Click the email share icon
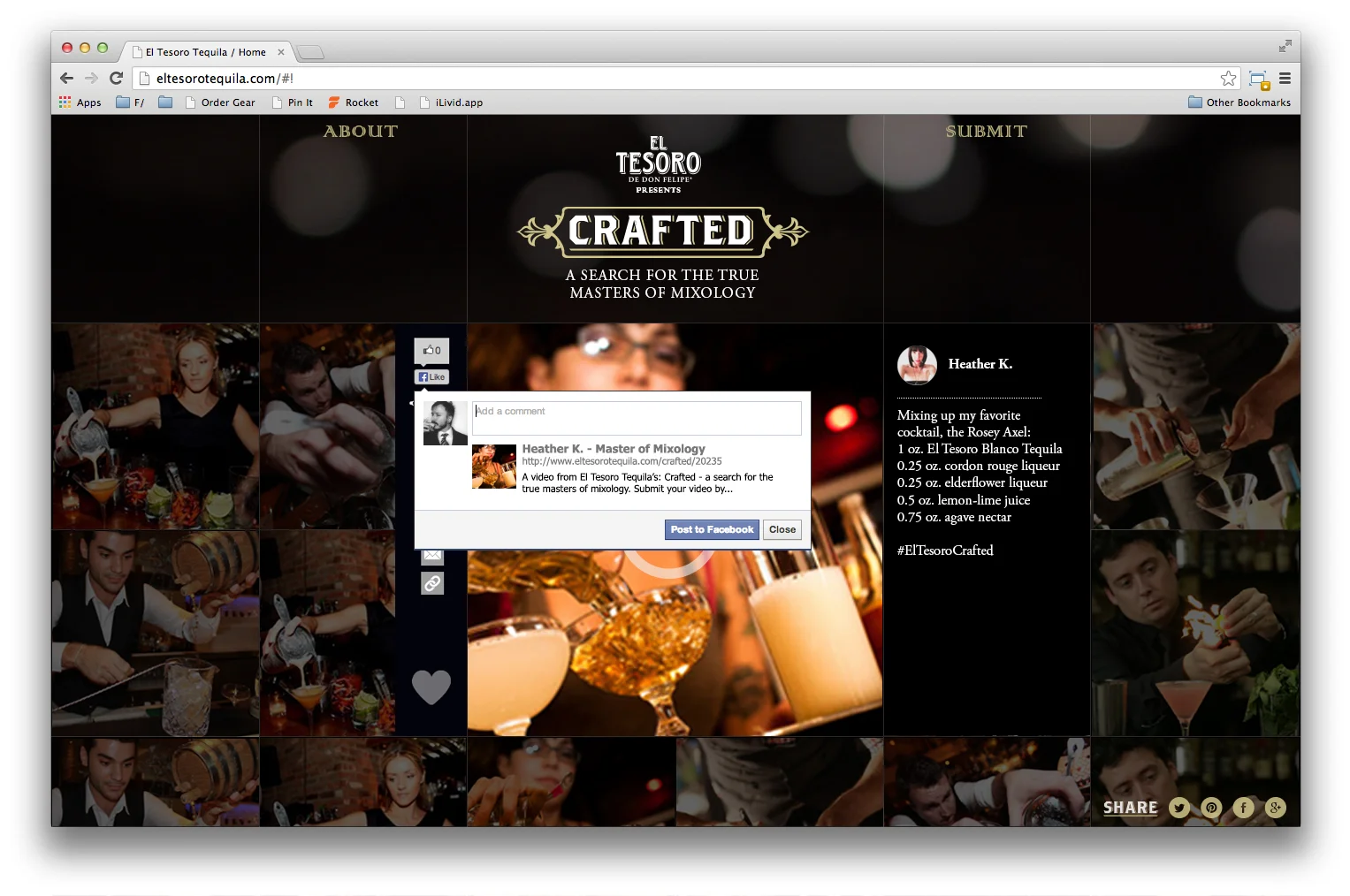1350x896 pixels. (432, 555)
